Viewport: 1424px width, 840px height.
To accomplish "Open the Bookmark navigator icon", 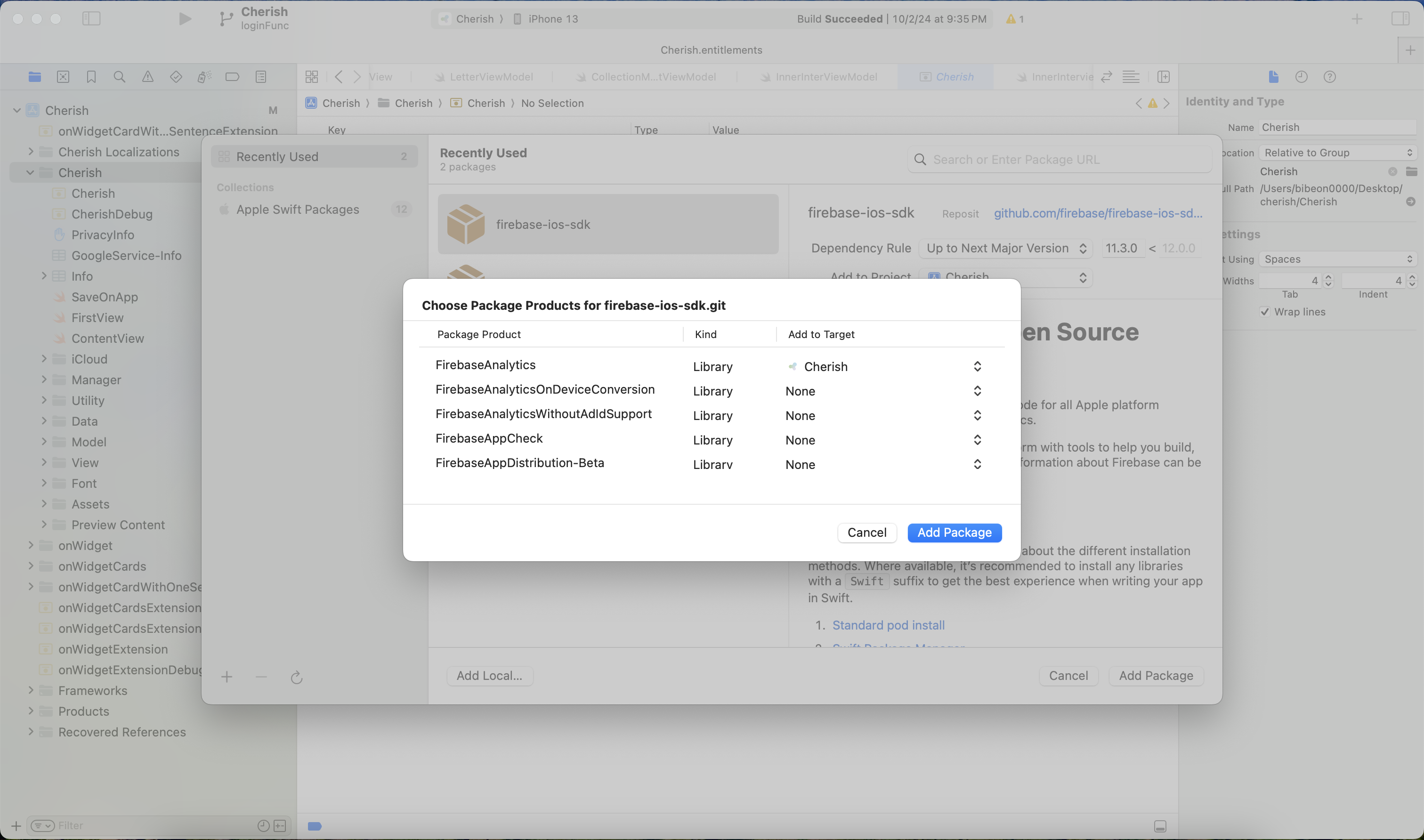I will [91, 77].
